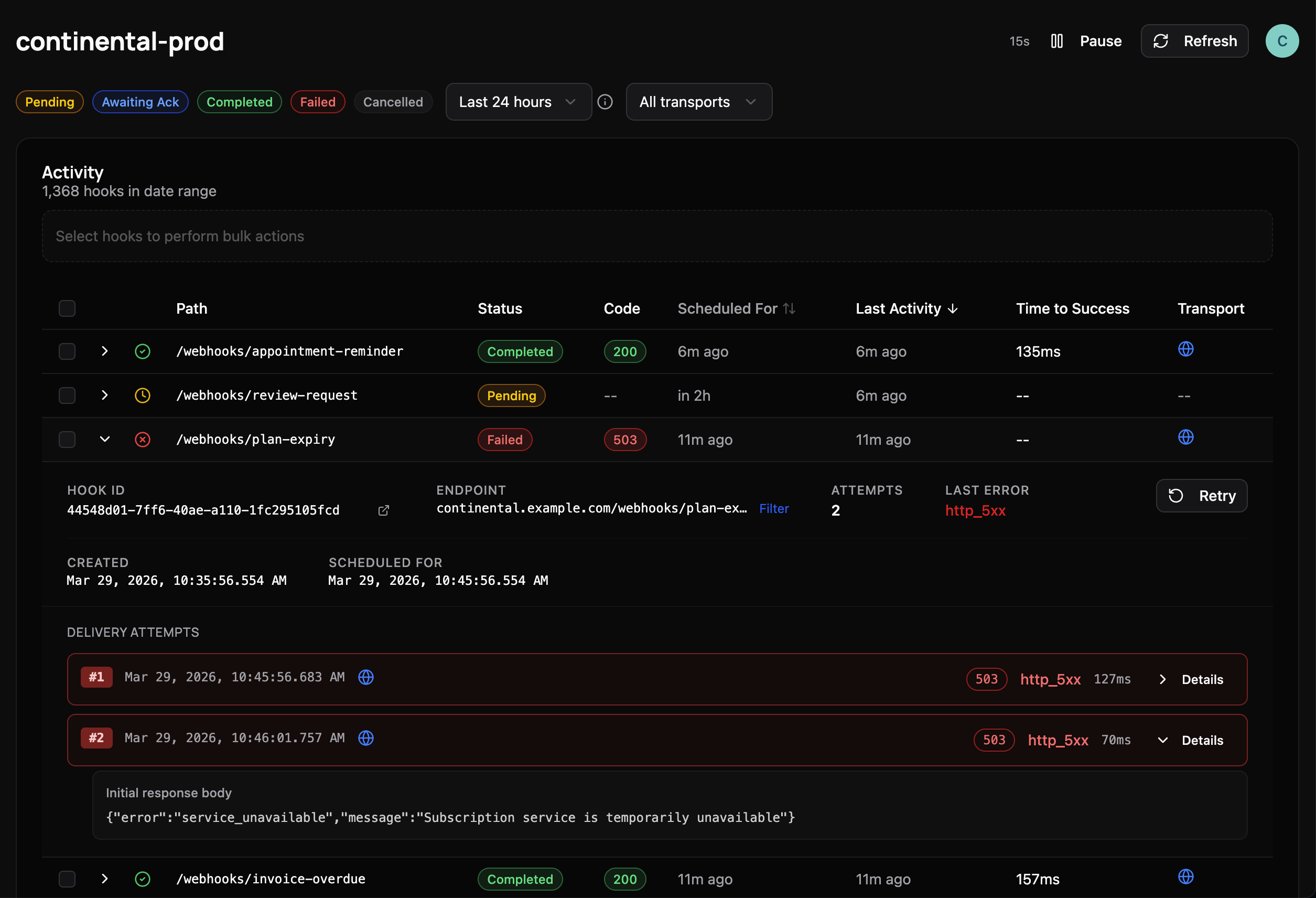Expand the appointment-reminder row
The height and width of the screenshot is (898, 1316).
click(x=104, y=351)
